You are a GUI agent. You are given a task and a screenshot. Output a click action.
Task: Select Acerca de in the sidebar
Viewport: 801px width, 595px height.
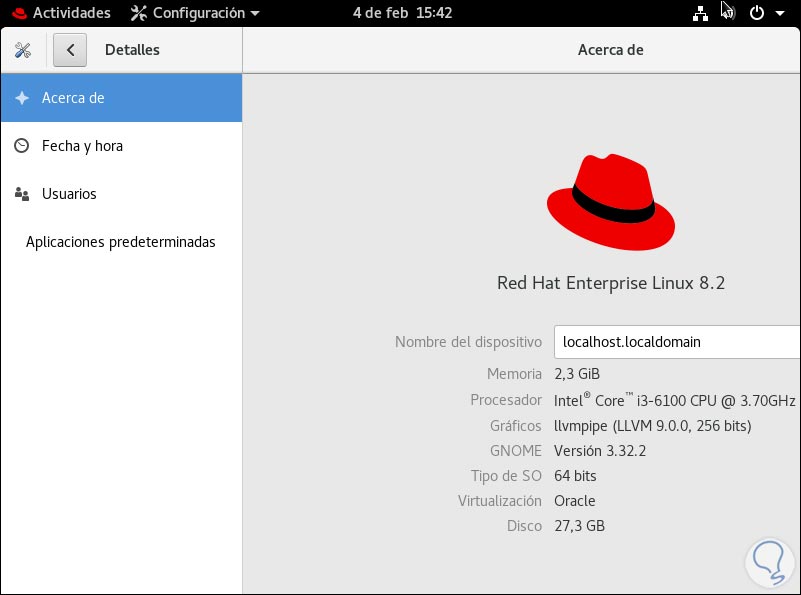tap(121, 98)
